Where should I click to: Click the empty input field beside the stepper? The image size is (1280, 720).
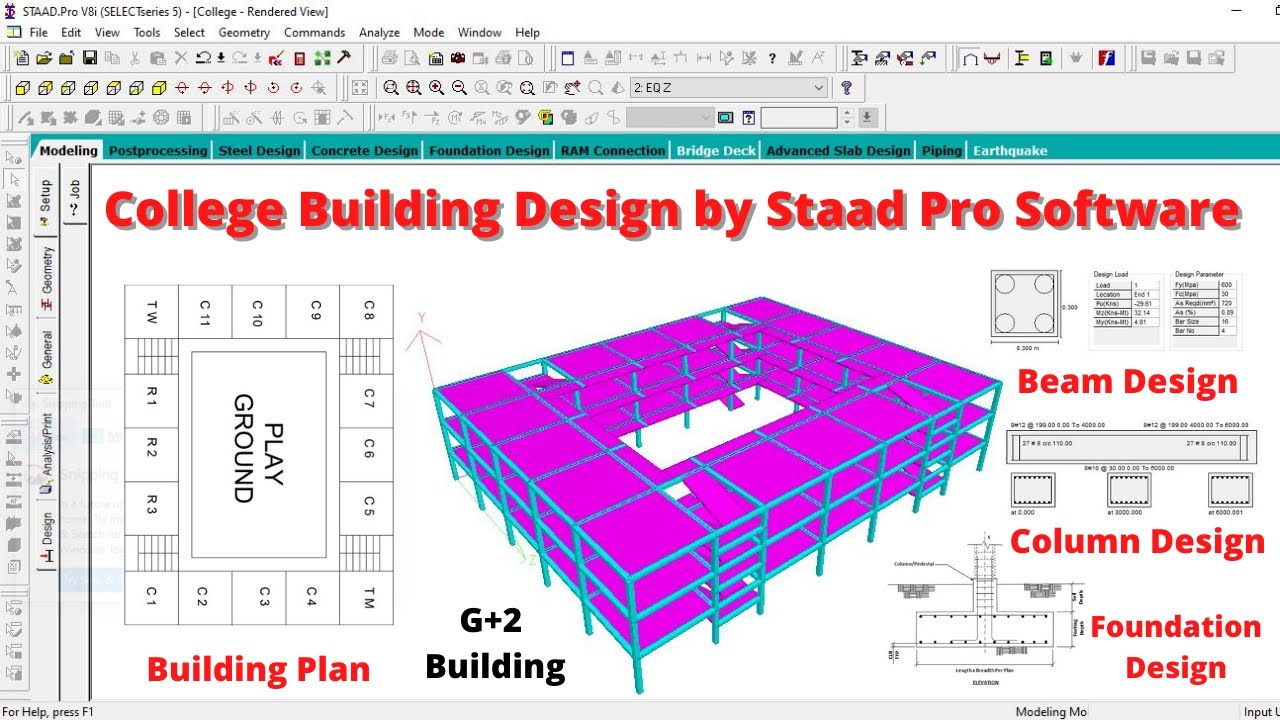pos(798,118)
